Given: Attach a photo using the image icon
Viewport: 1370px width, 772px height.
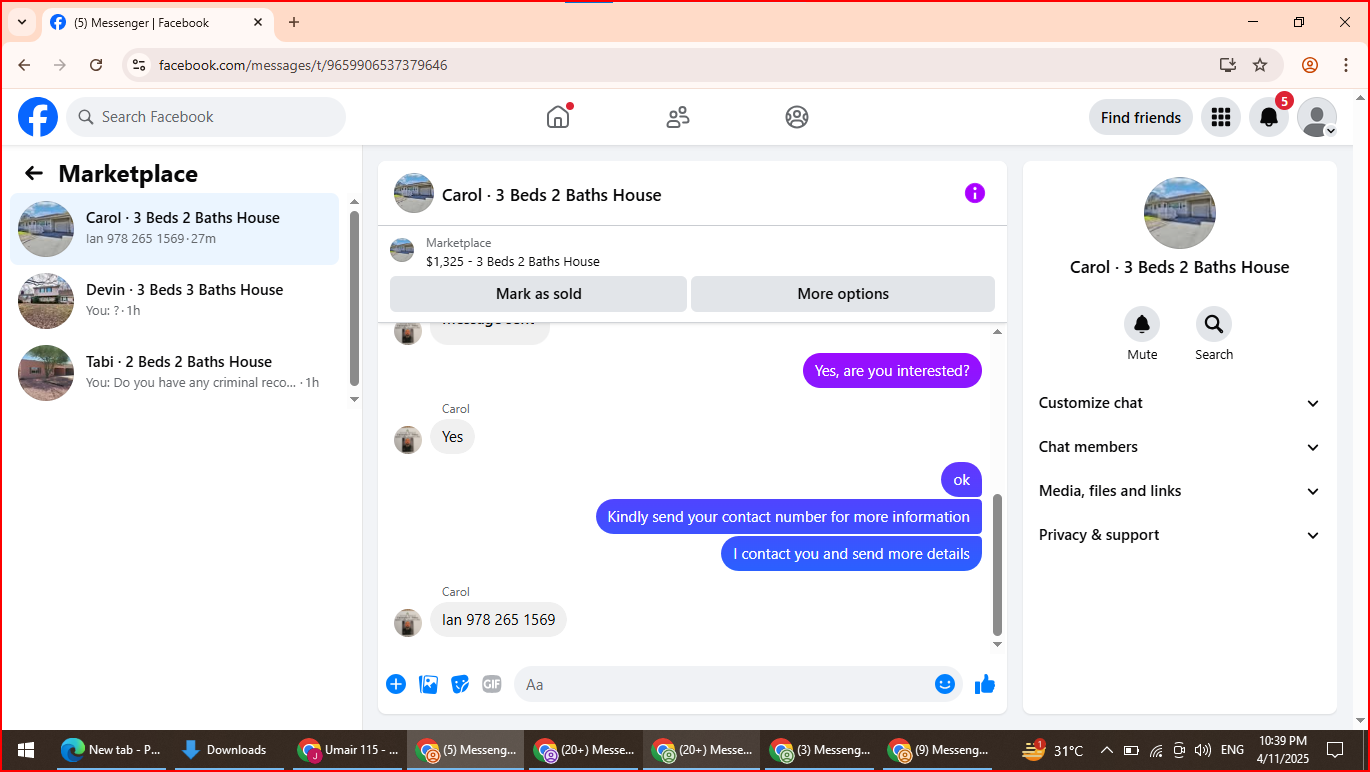Looking at the screenshot, I should tap(428, 684).
